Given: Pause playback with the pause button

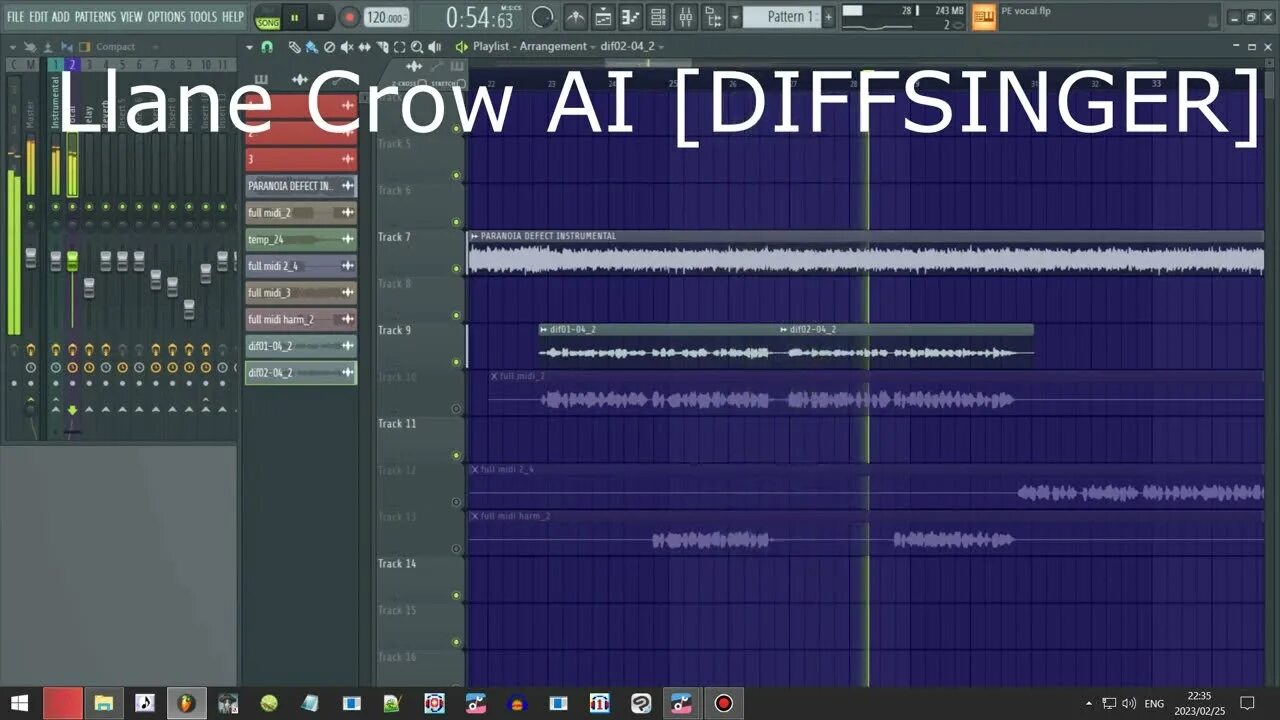Looking at the screenshot, I should (x=295, y=17).
